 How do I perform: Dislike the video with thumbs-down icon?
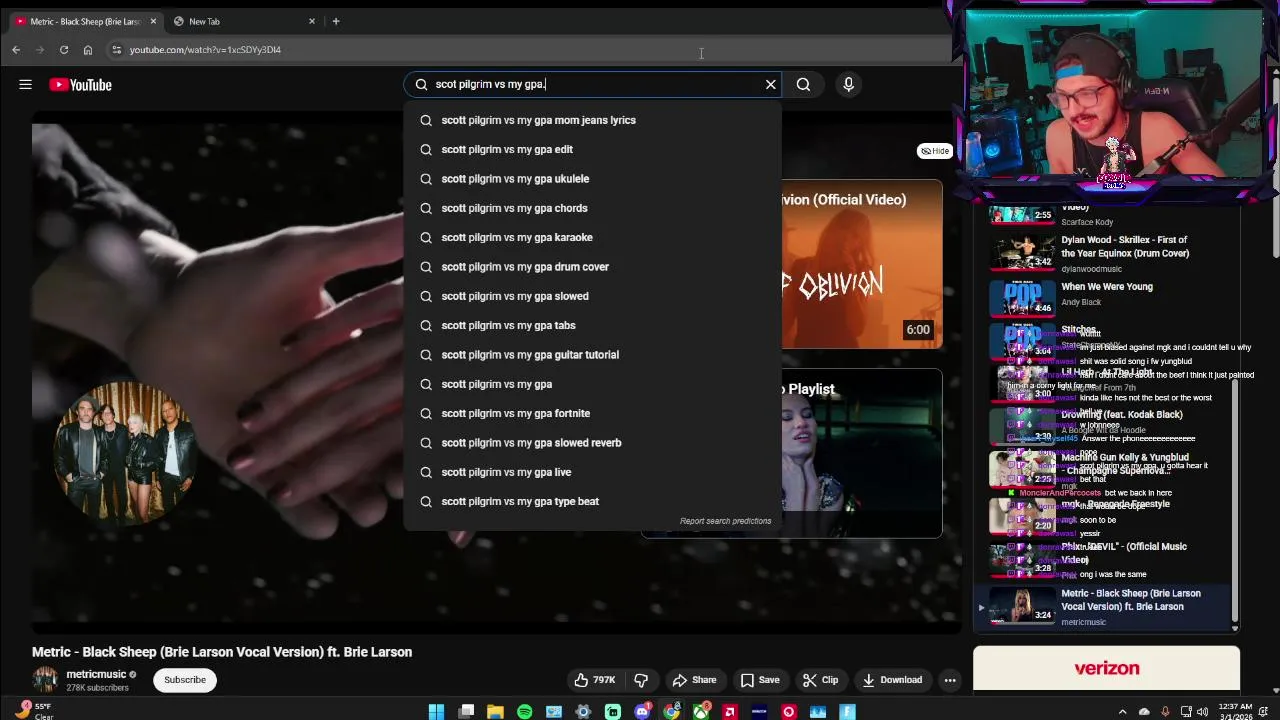click(x=641, y=680)
